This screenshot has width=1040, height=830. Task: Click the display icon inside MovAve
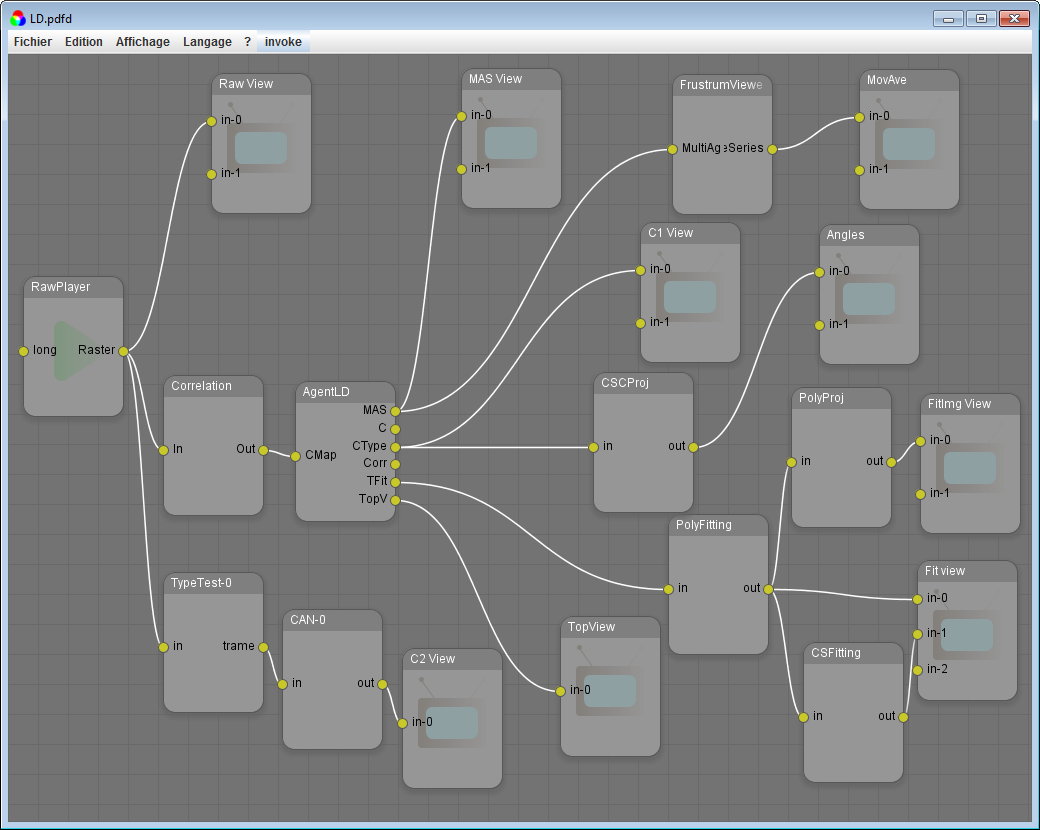pyautogui.click(x=908, y=142)
